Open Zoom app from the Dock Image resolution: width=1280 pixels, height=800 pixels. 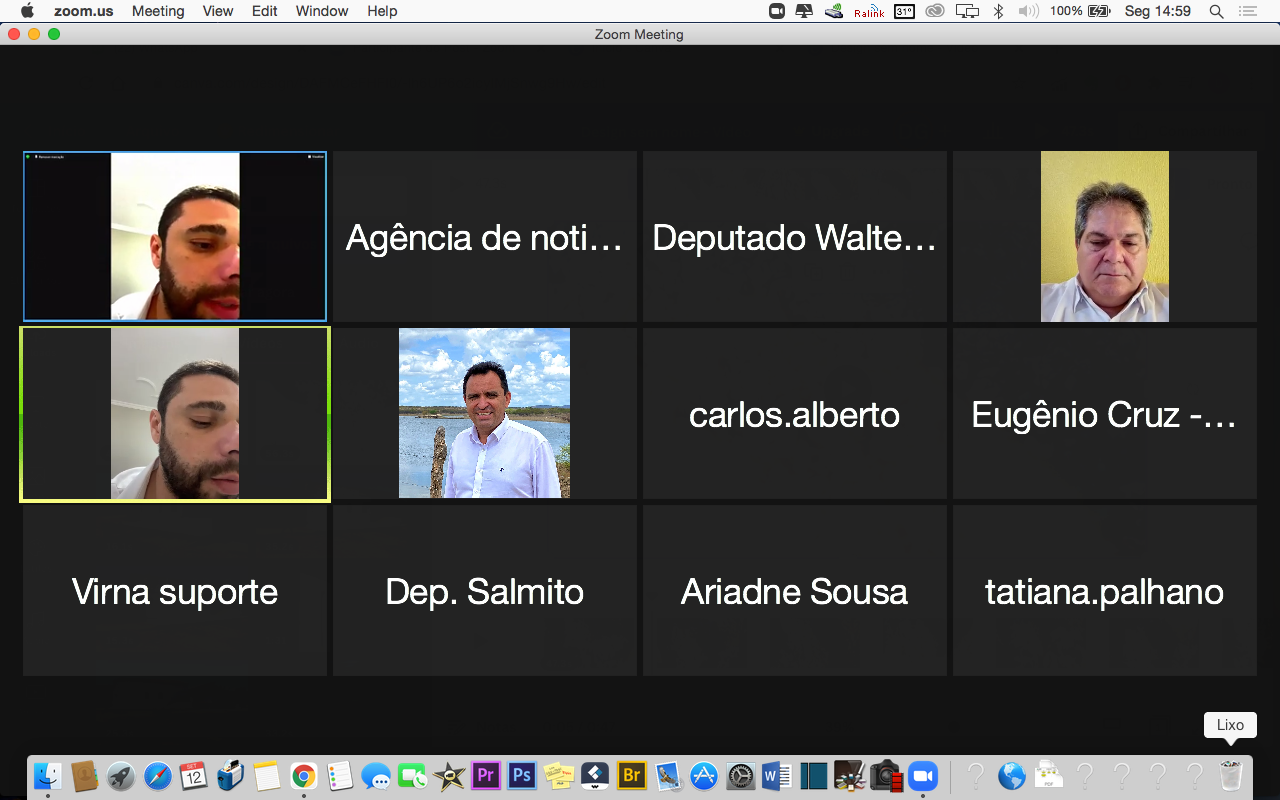(x=922, y=775)
